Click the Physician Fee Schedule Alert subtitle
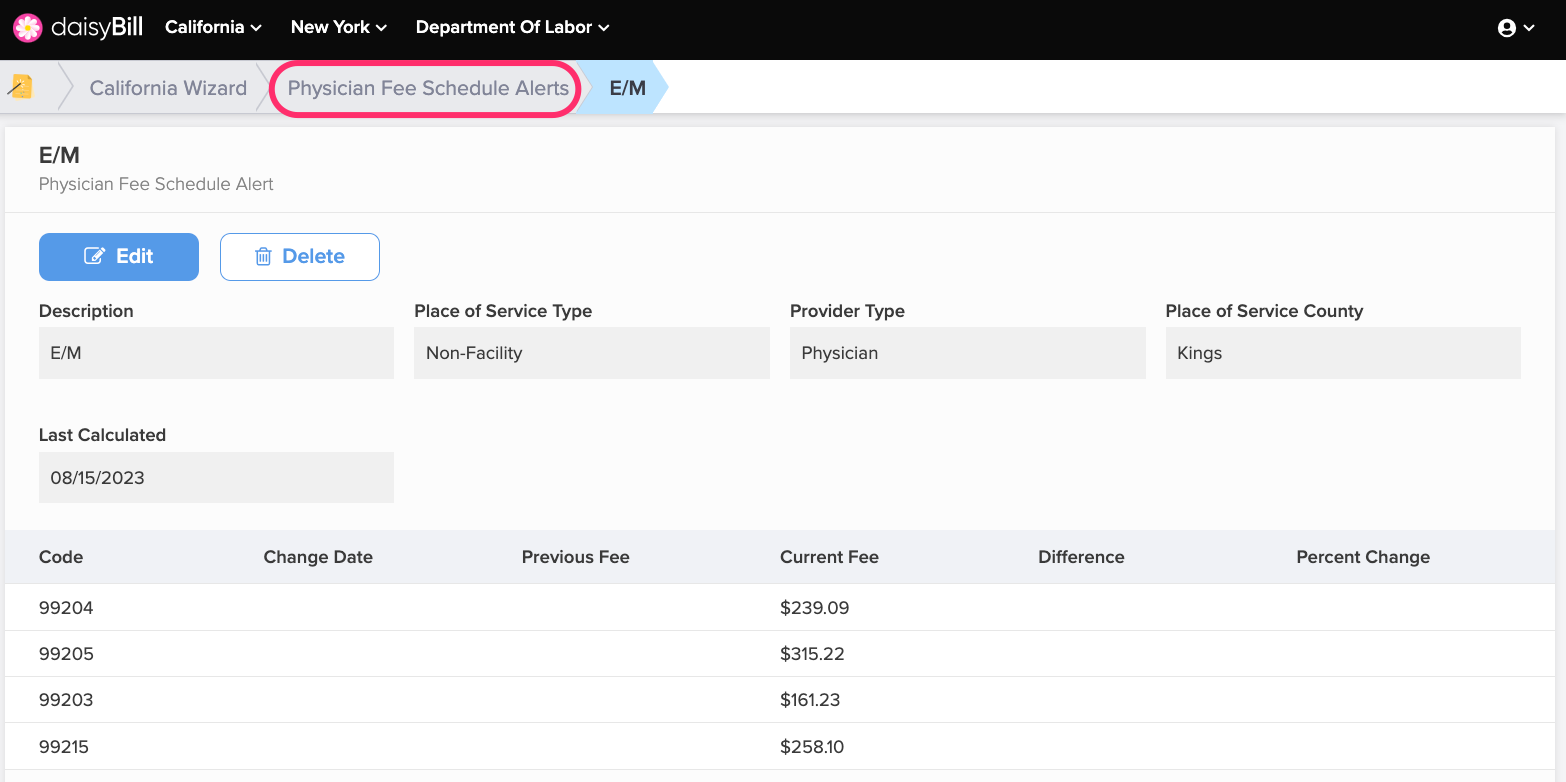 [156, 184]
